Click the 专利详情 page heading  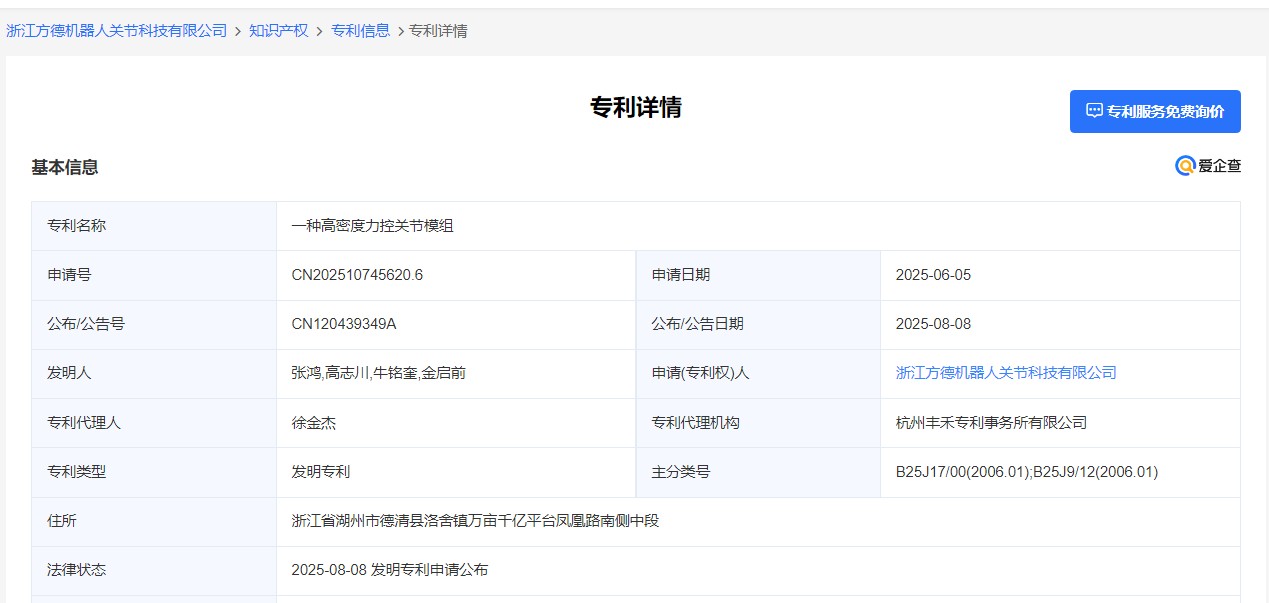[636, 108]
